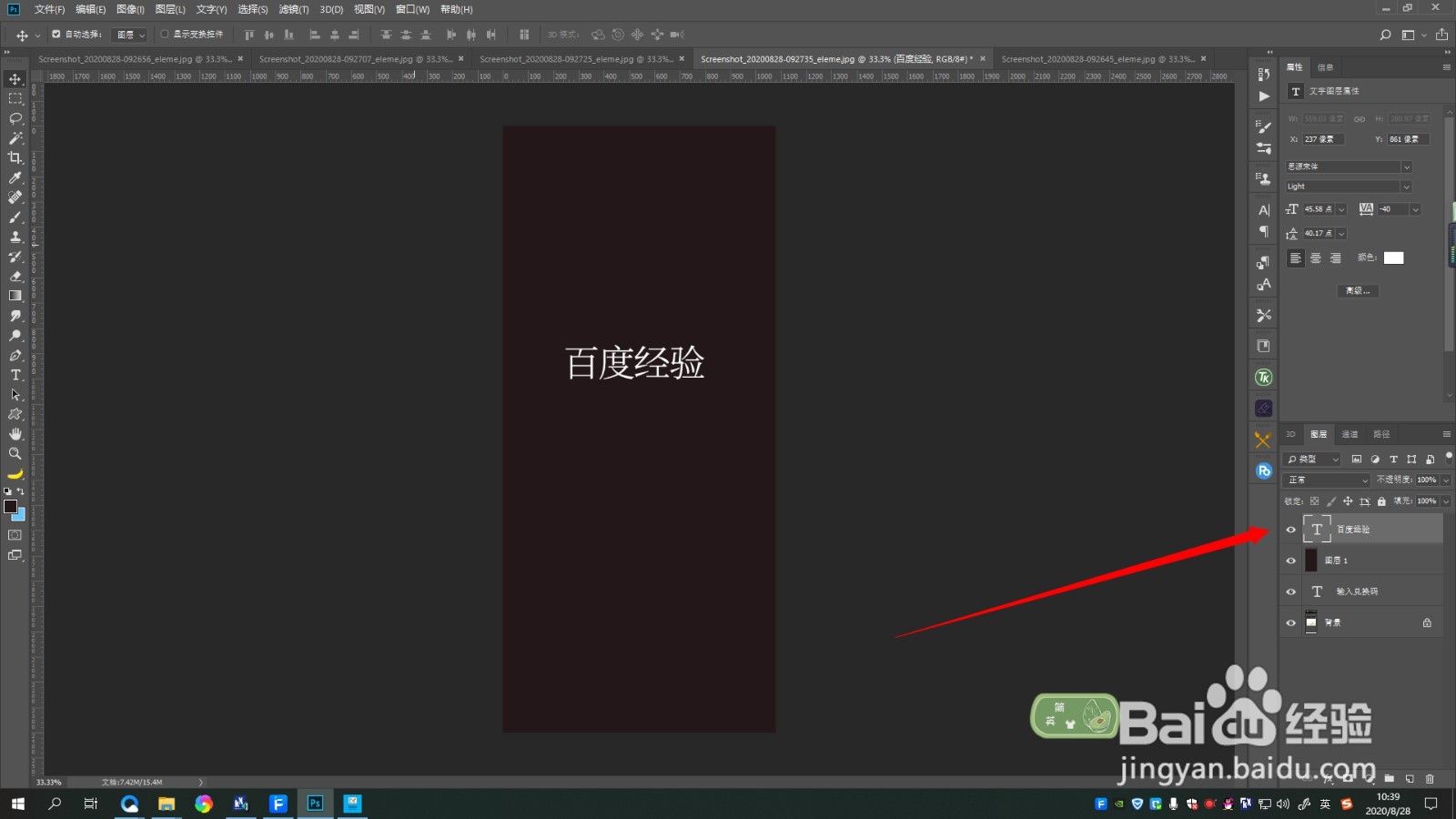Screen dimensions: 1456x819
Task: Click lock position icon in Layers panel
Action: 1348,501
